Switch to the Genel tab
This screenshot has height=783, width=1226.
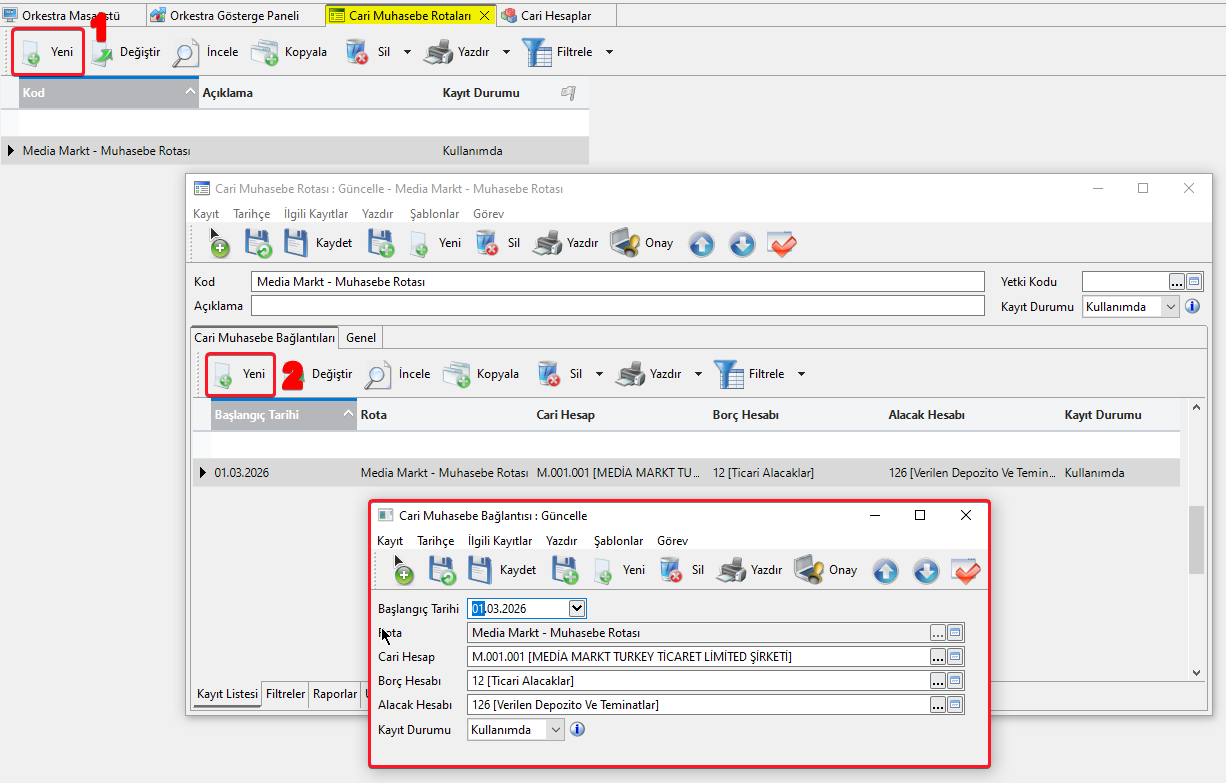point(361,338)
